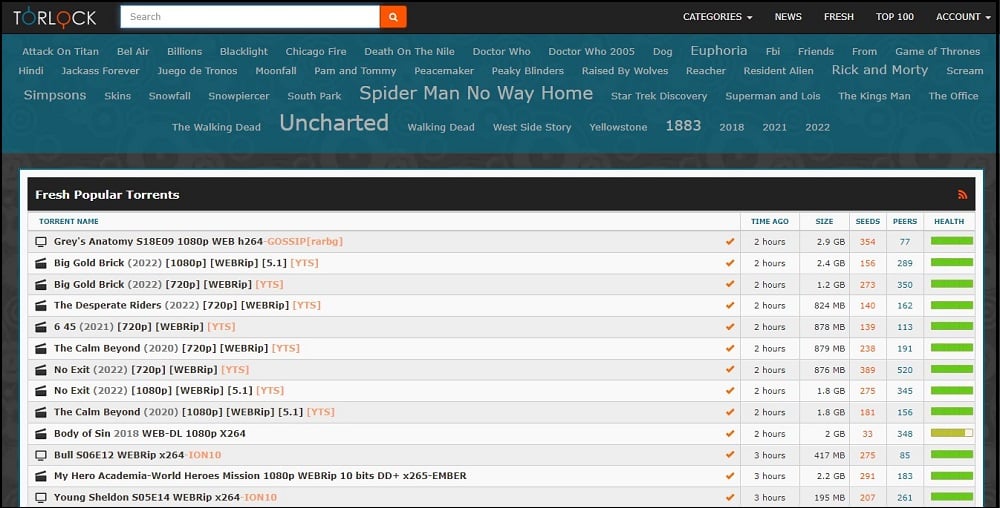Click the Torlock logo
This screenshot has width=1000, height=508.
(x=55, y=17)
